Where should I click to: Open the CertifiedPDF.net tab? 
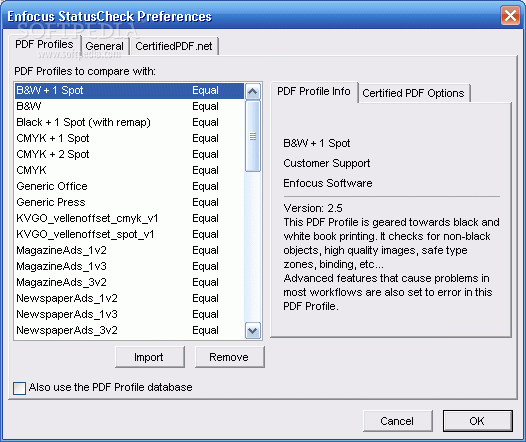coord(174,46)
